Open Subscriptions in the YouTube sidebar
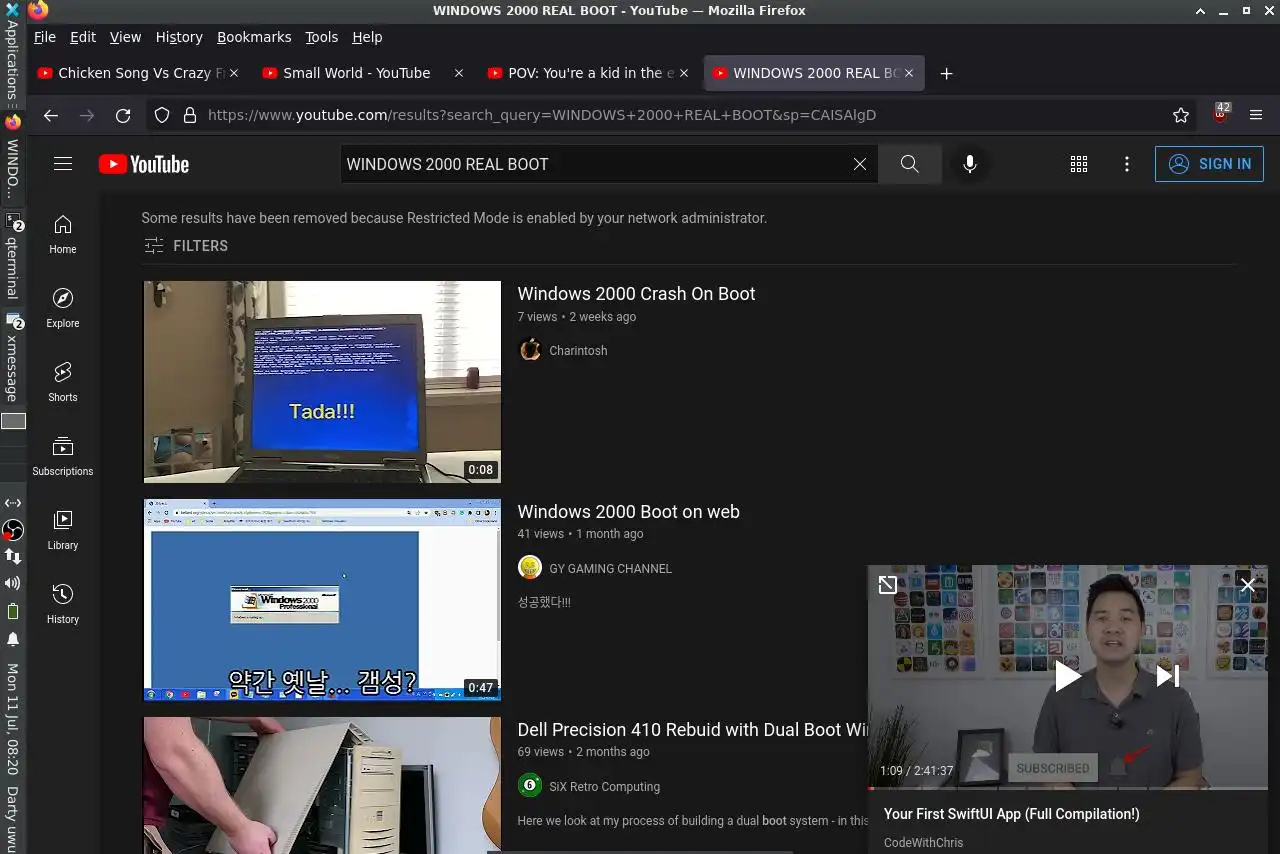This screenshot has width=1280, height=854. [x=63, y=456]
